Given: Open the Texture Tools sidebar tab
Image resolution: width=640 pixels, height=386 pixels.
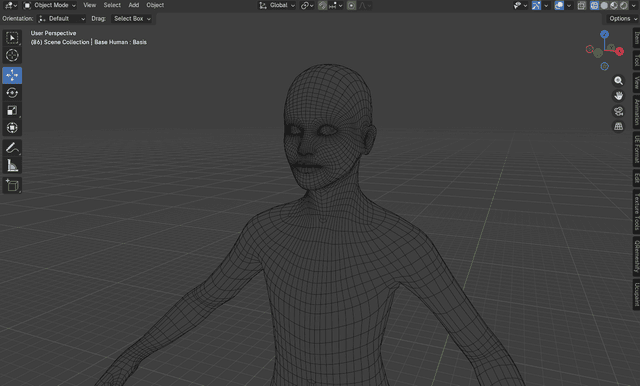Looking at the screenshot, I should (x=636, y=212).
